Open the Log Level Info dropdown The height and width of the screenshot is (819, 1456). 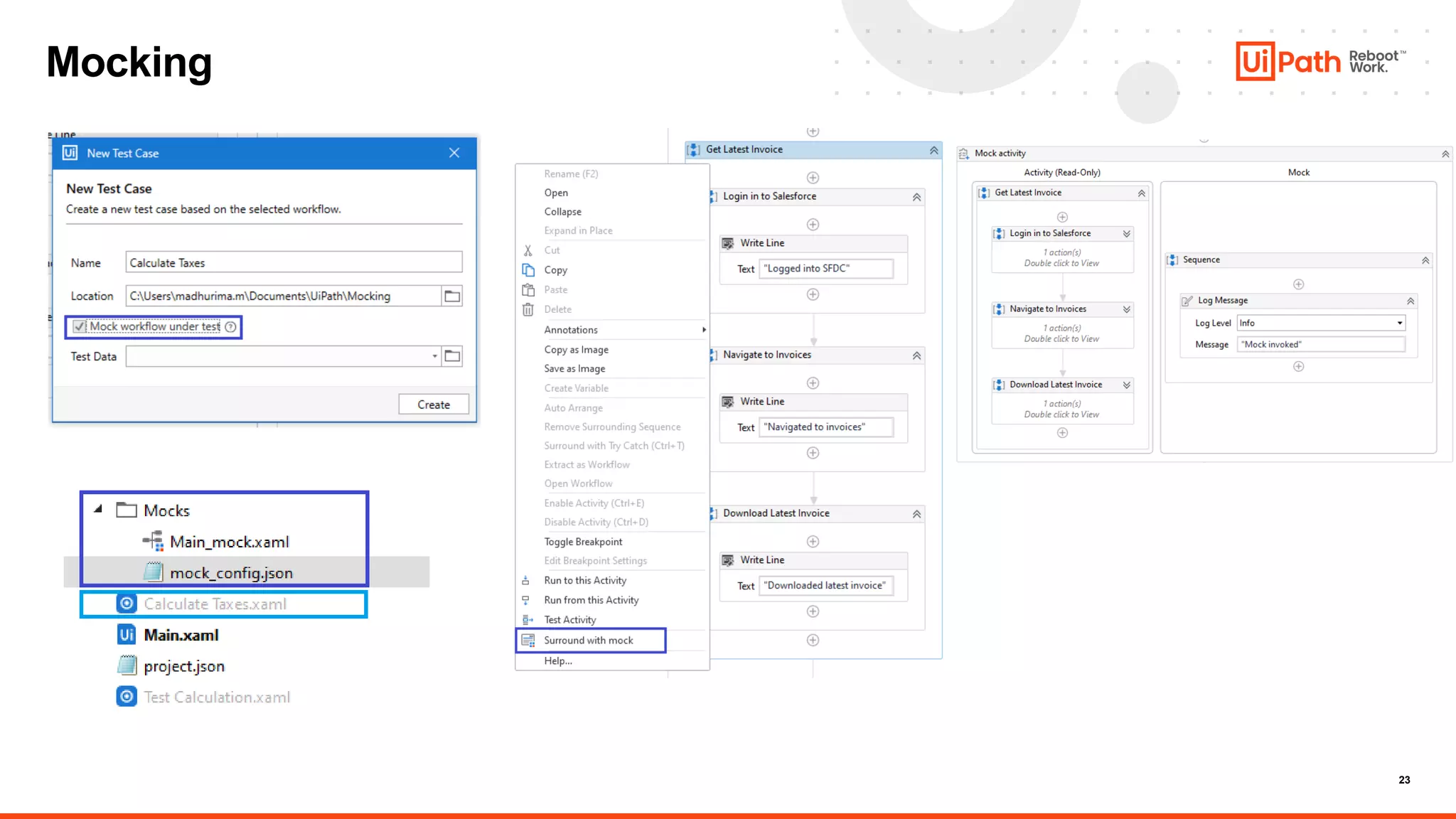[x=1399, y=323]
